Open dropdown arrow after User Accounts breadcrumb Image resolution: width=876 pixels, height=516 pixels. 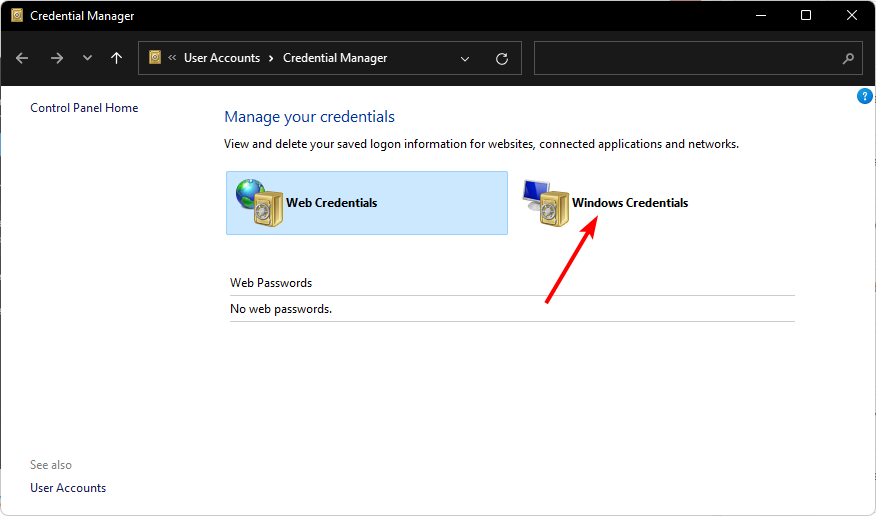tap(271, 58)
